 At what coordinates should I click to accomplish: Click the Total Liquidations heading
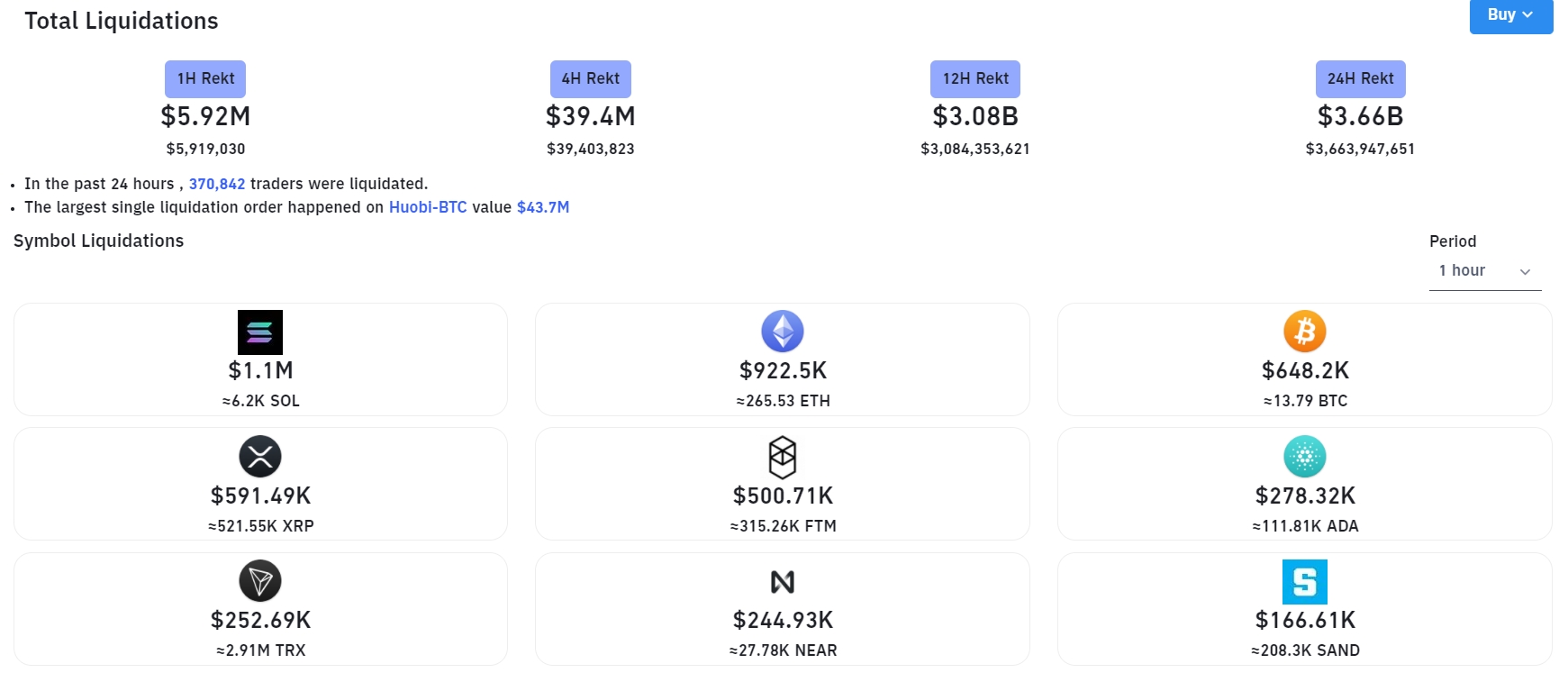coord(122,21)
